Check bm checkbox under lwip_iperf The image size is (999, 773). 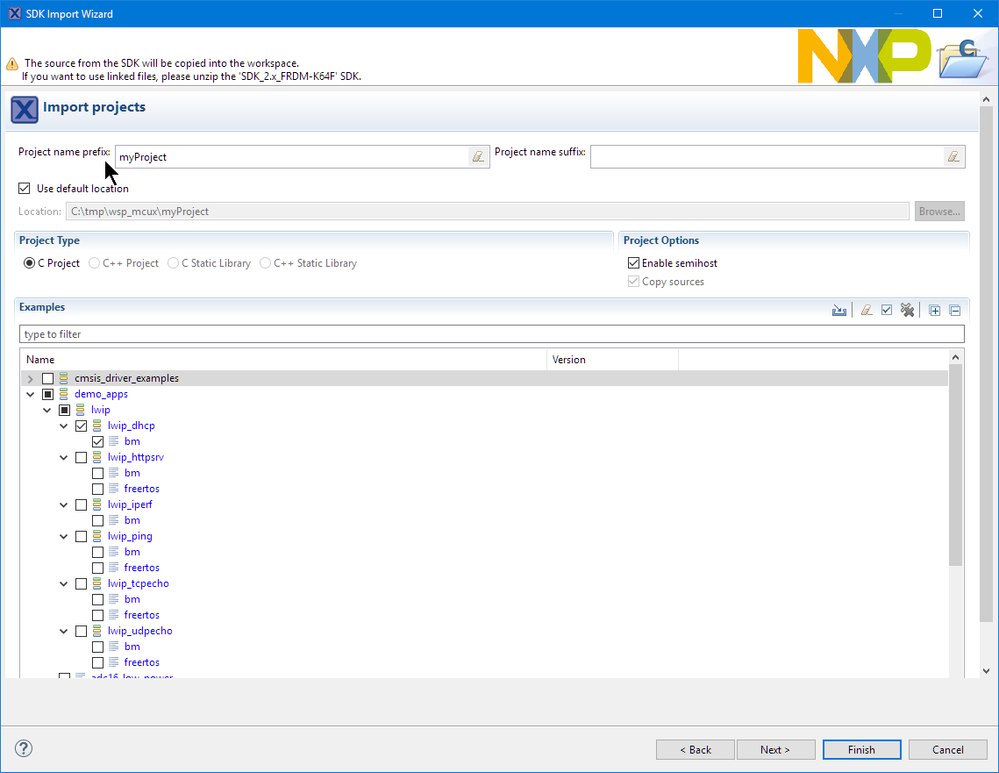point(97,521)
